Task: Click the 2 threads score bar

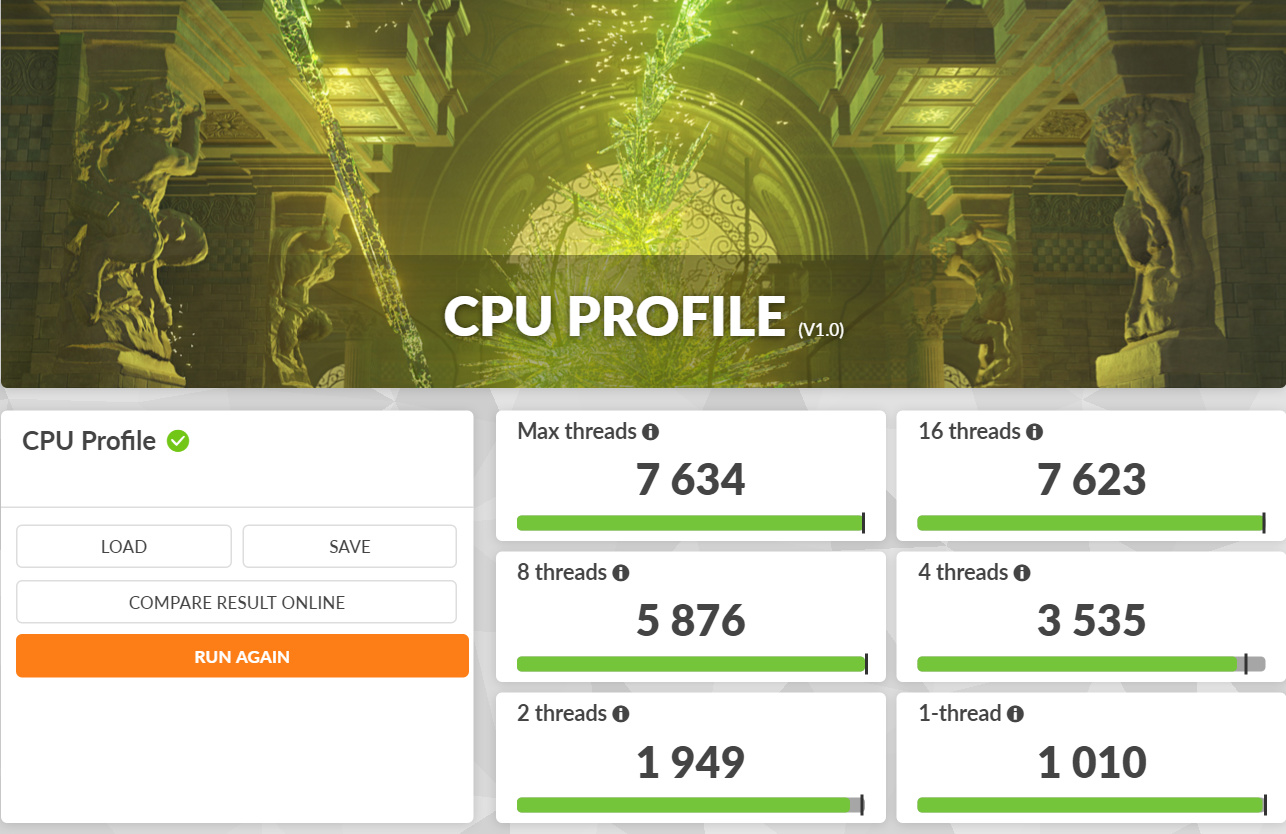Action: coord(691,805)
